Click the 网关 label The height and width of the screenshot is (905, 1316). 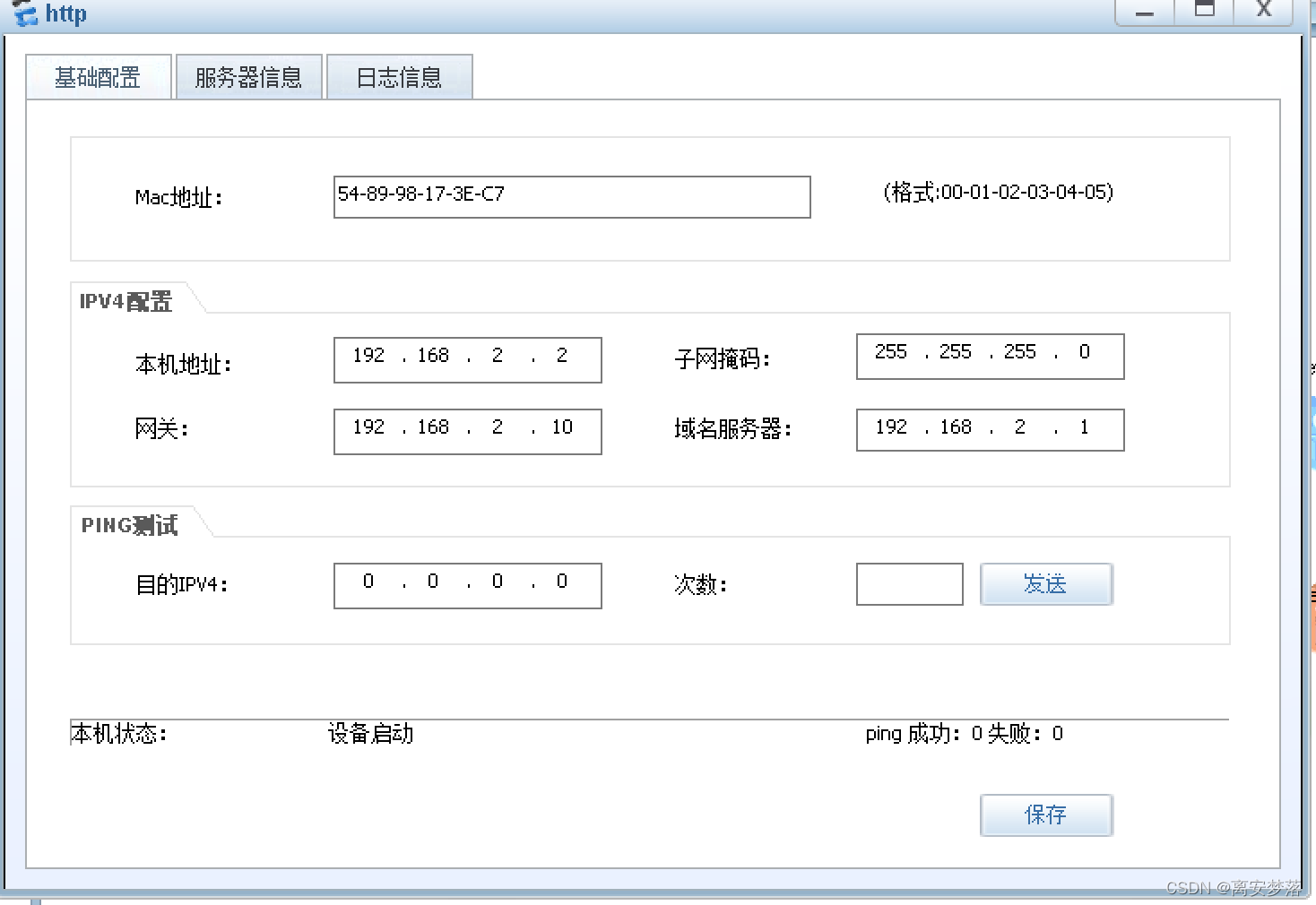161,429
